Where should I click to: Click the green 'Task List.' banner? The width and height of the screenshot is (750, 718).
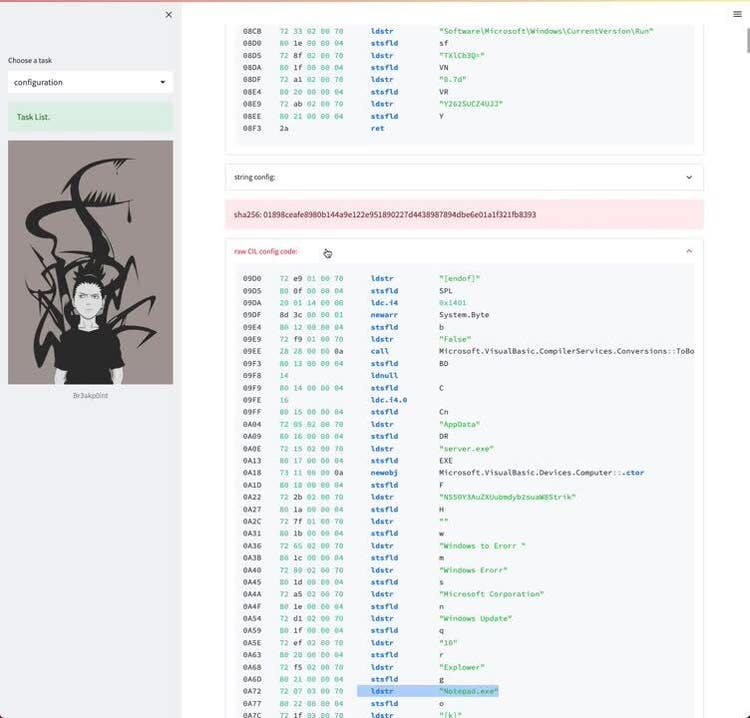tap(90, 117)
